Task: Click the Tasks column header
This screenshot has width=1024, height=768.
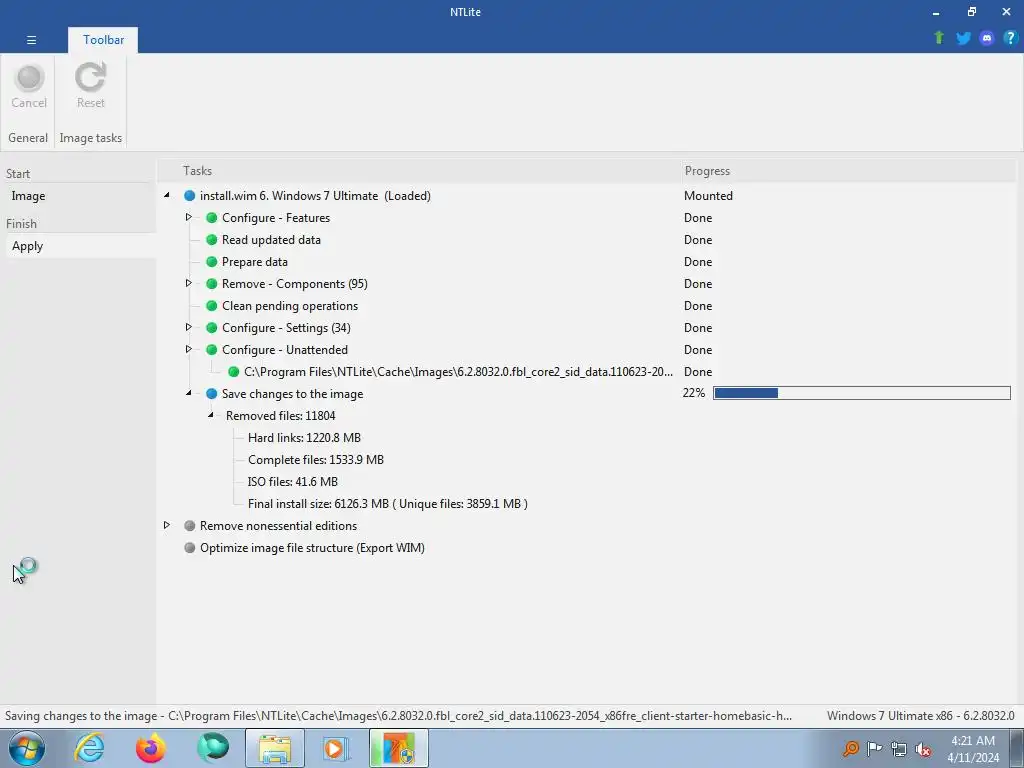Action: coord(197,170)
